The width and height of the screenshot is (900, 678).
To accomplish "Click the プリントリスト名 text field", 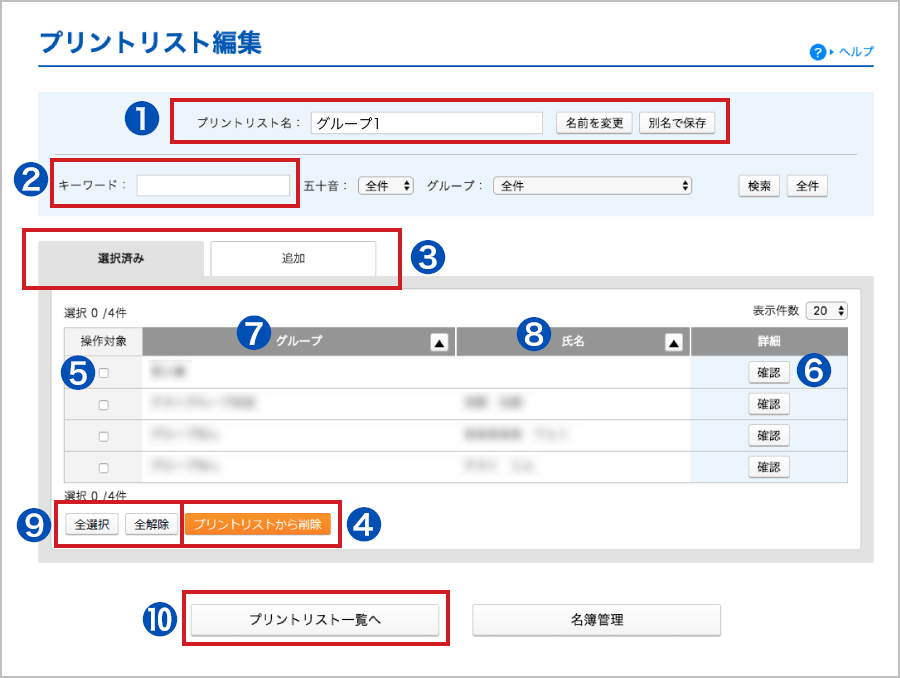I will [x=425, y=122].
